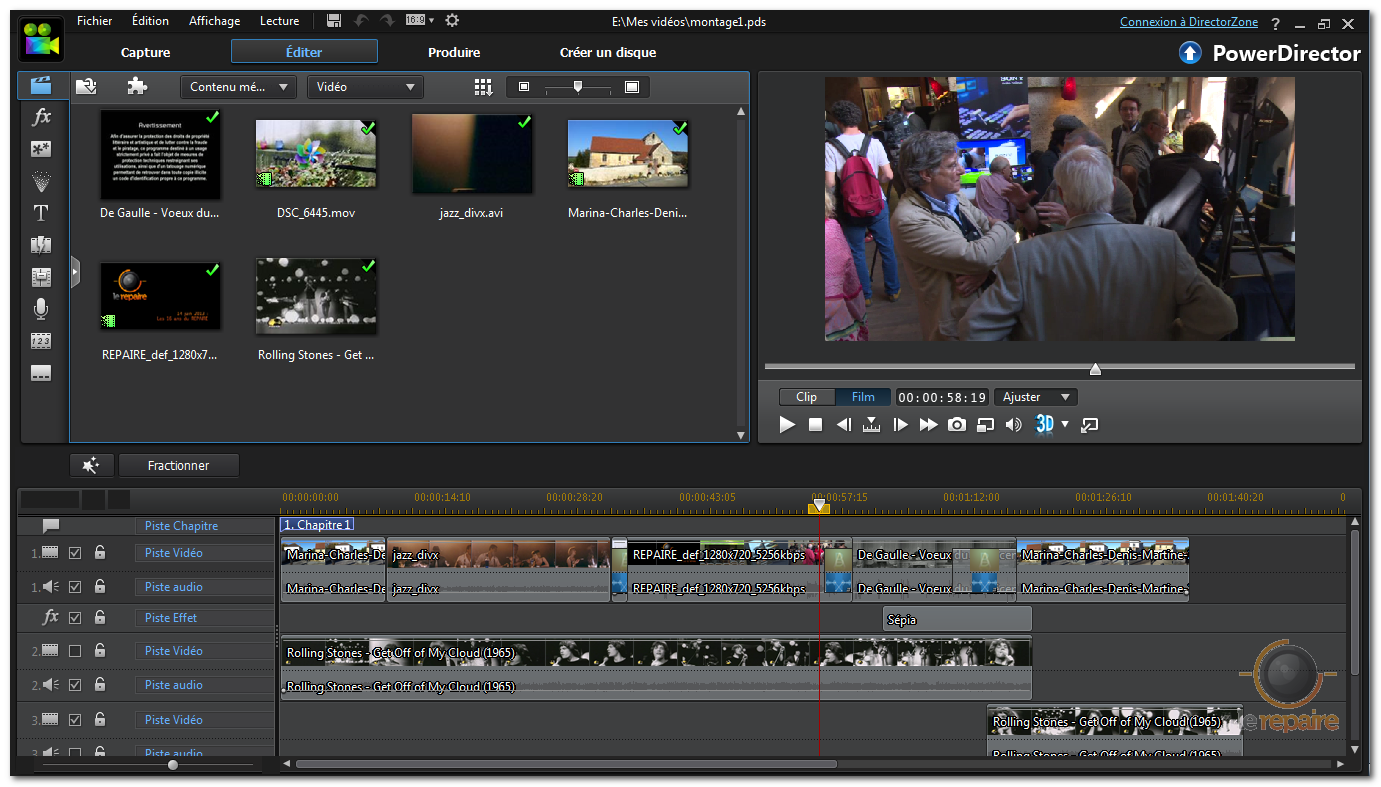Open the Media Room clapperboard icon
Screen dimensions: 1381x787
pyautogui.click(x=42, y=86)
